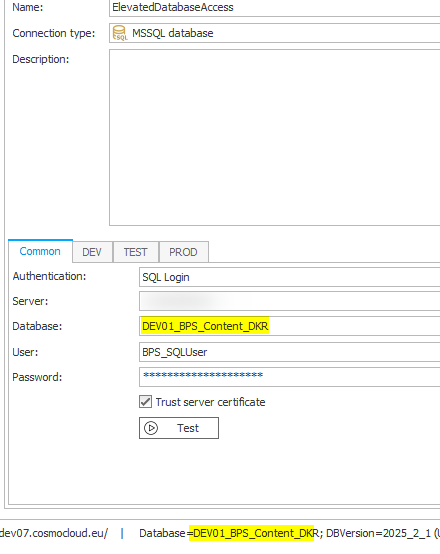This screenshot has width=440, height=554.
Task: Click the User field BPS_SQLUser
Action: click(x=289, y=352)
